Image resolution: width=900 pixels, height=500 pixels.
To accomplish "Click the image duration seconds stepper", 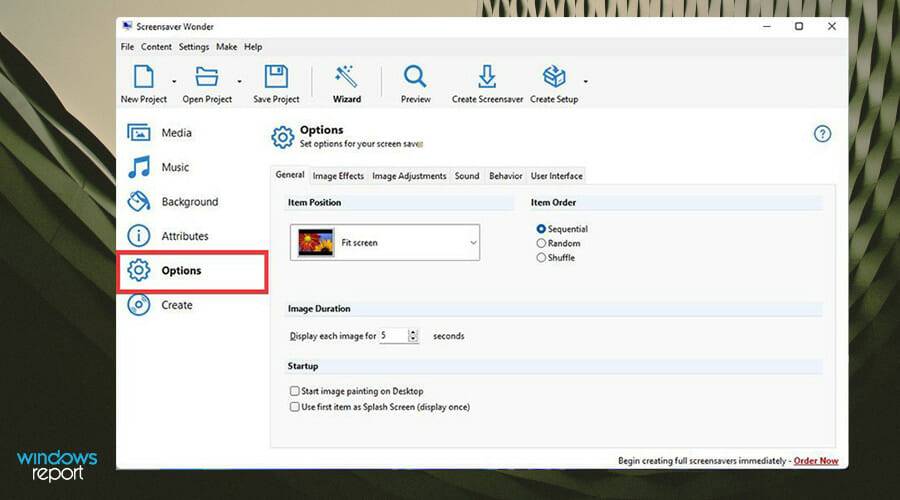I will [x=413, y=336].
